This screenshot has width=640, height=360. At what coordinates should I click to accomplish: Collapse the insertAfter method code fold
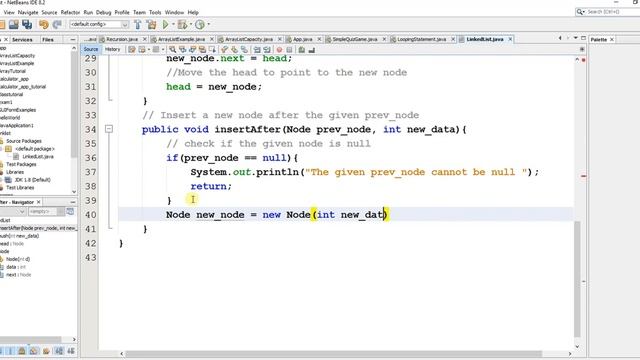pos(109,129)
